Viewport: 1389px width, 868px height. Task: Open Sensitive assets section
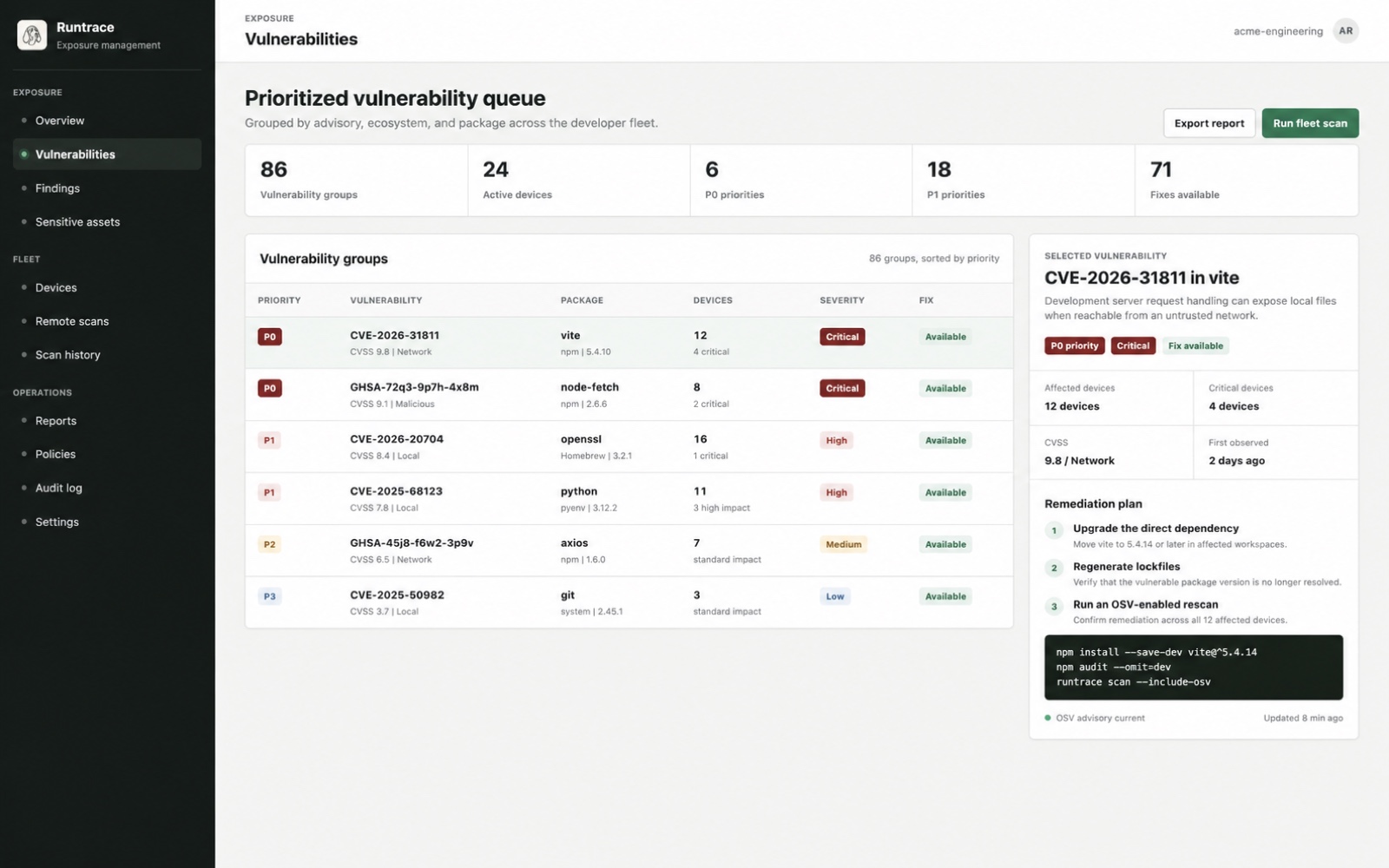(x=108, y=222)
